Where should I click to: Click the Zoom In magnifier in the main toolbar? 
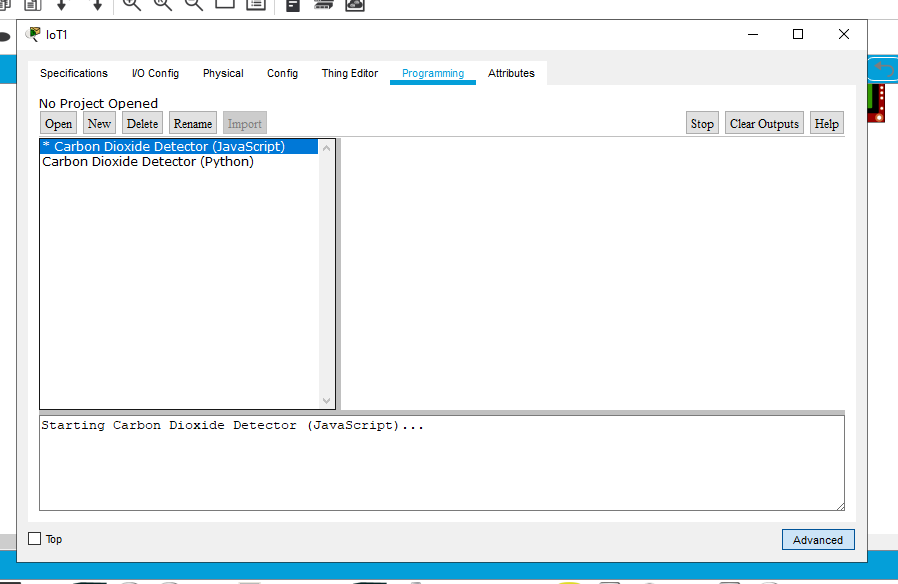(132, 5)
